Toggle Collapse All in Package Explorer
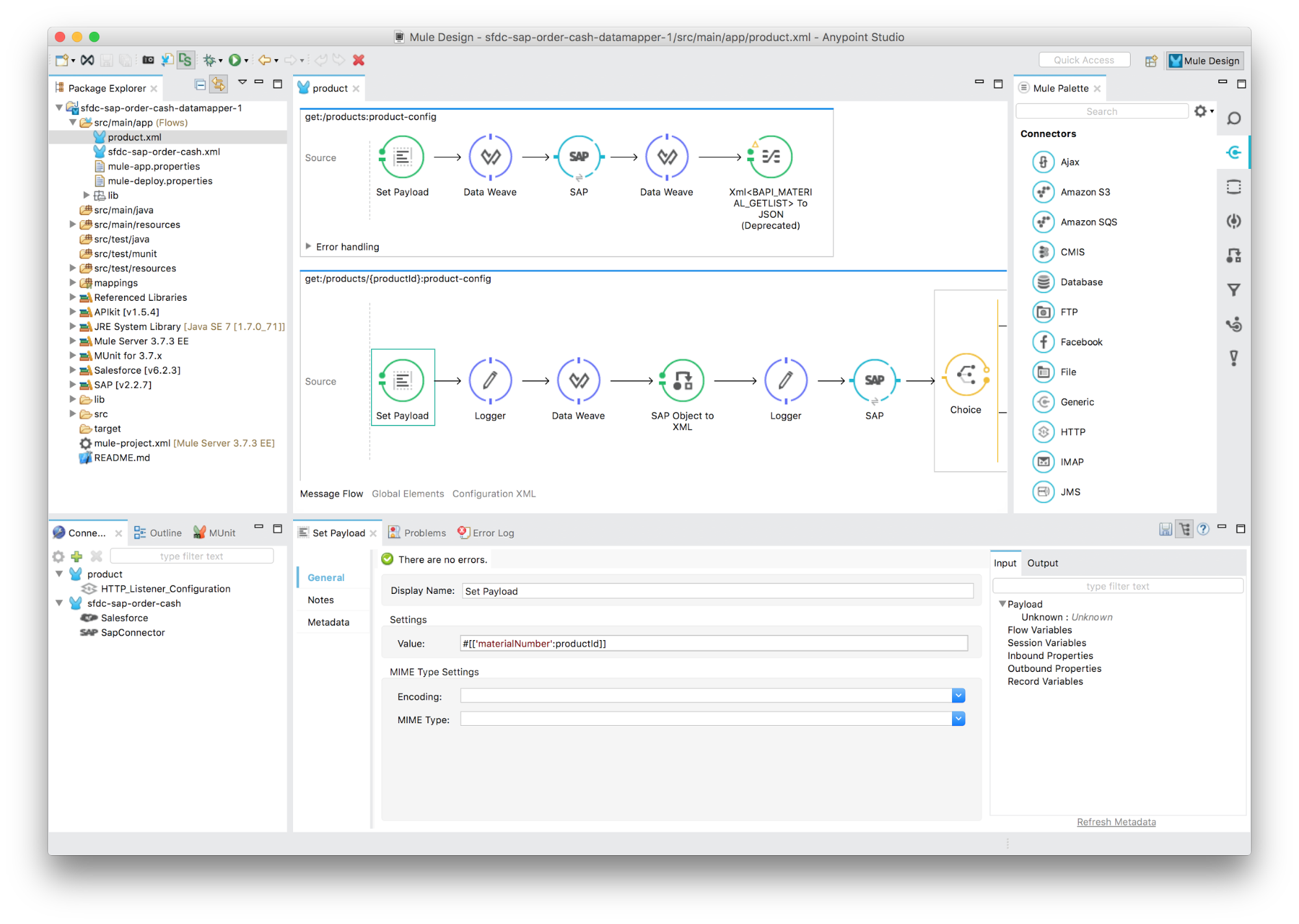 click(x=200, y=84)
